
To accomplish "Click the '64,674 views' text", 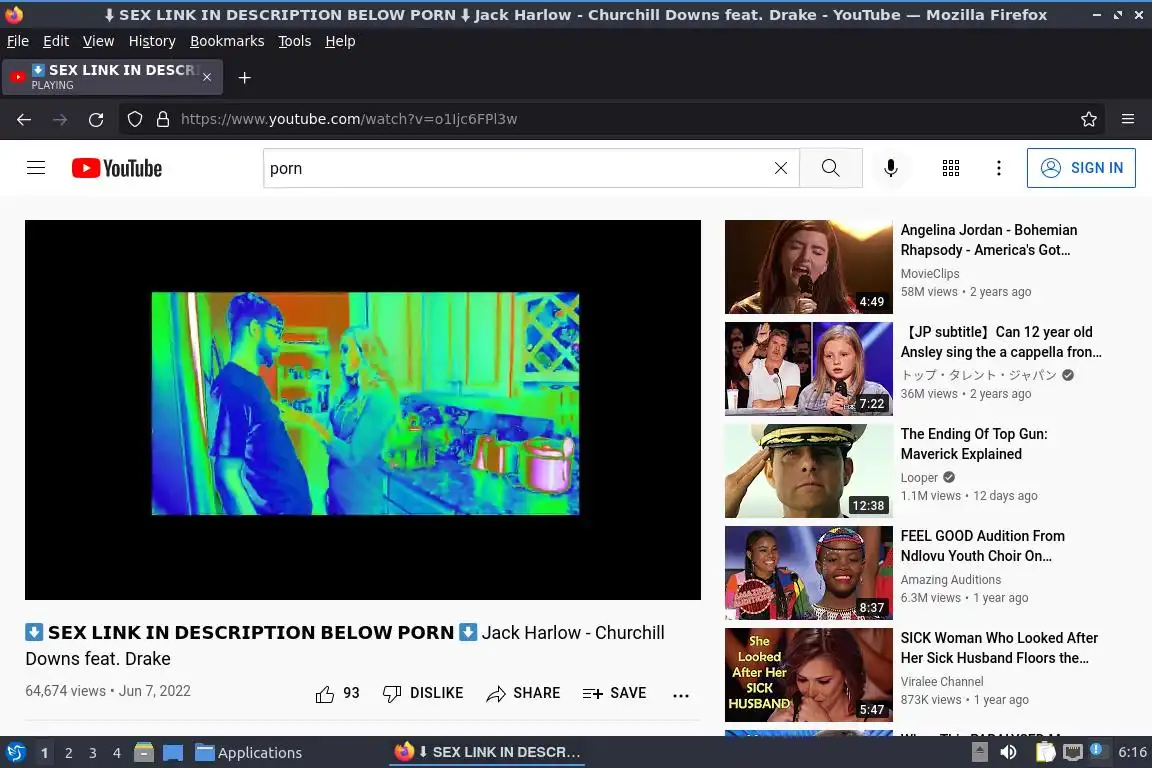I will pyautogui.click(x=65, y=691).
